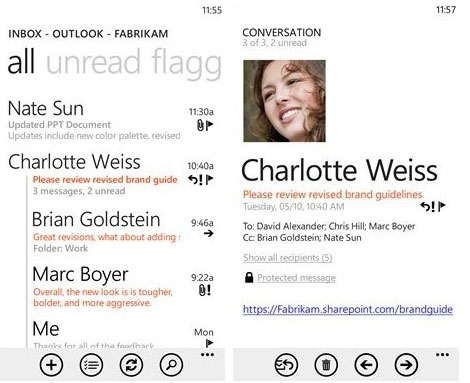Tap Charlotte Weiss contact photo

284,101
